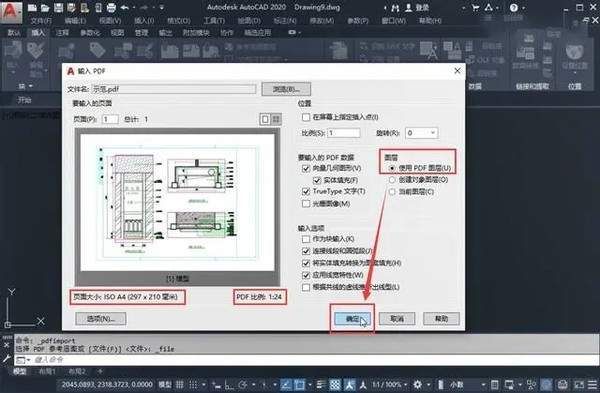600x393 pixels.
Task: Uncheck 应用线宽特性(W) checkbox
Action: [x=305, y=275]
